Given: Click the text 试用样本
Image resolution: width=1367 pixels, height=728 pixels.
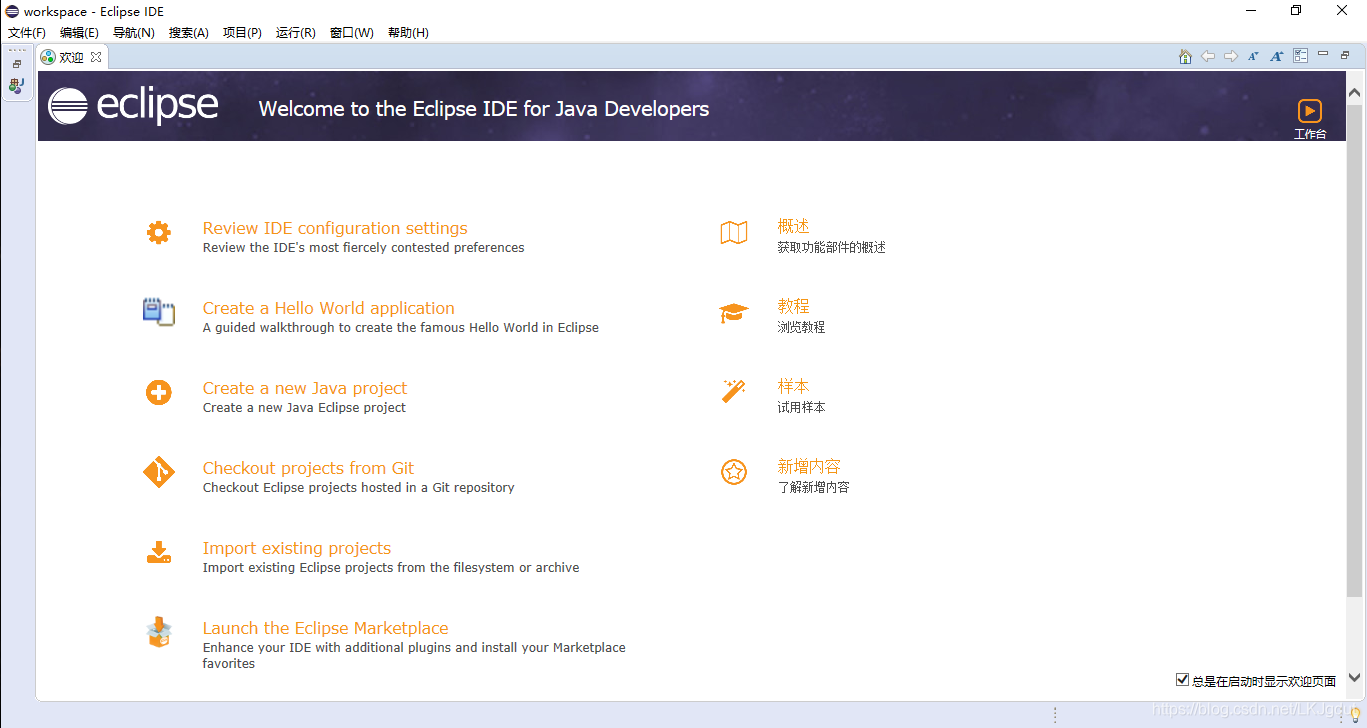Looking at the screenshot, I should tap(802, 407).
